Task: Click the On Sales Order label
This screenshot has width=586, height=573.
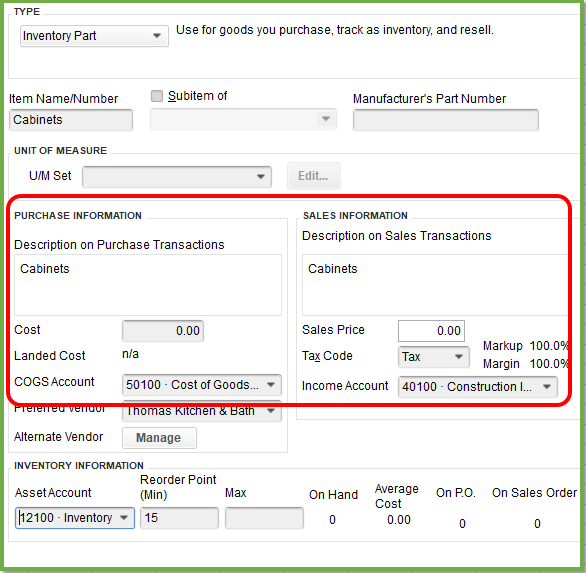Action: (534, 493)
